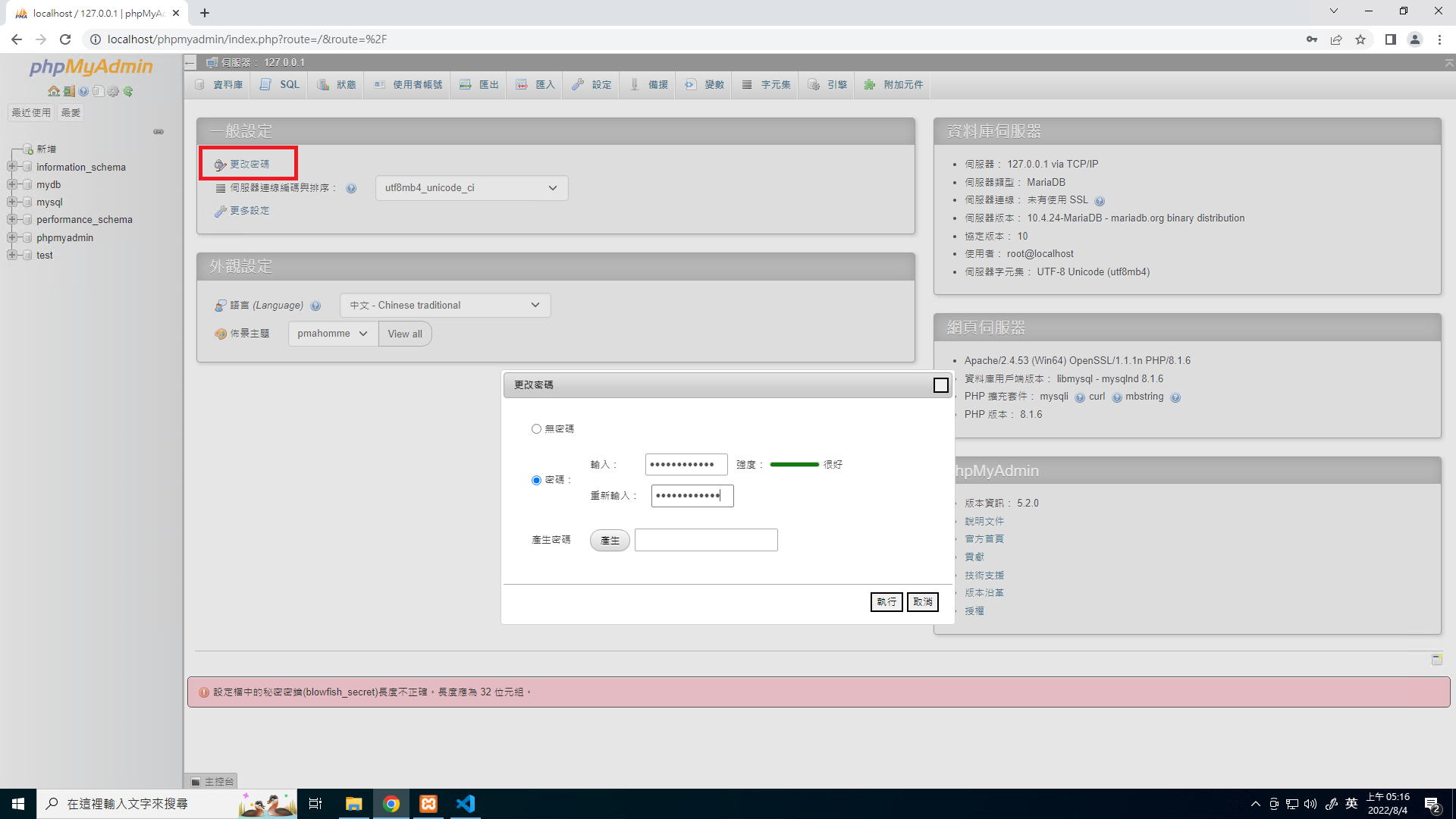Open the Language dropdown showing Chinese traditional
The height and width of the screenshot is (819, 1456).
pos(444,305)
